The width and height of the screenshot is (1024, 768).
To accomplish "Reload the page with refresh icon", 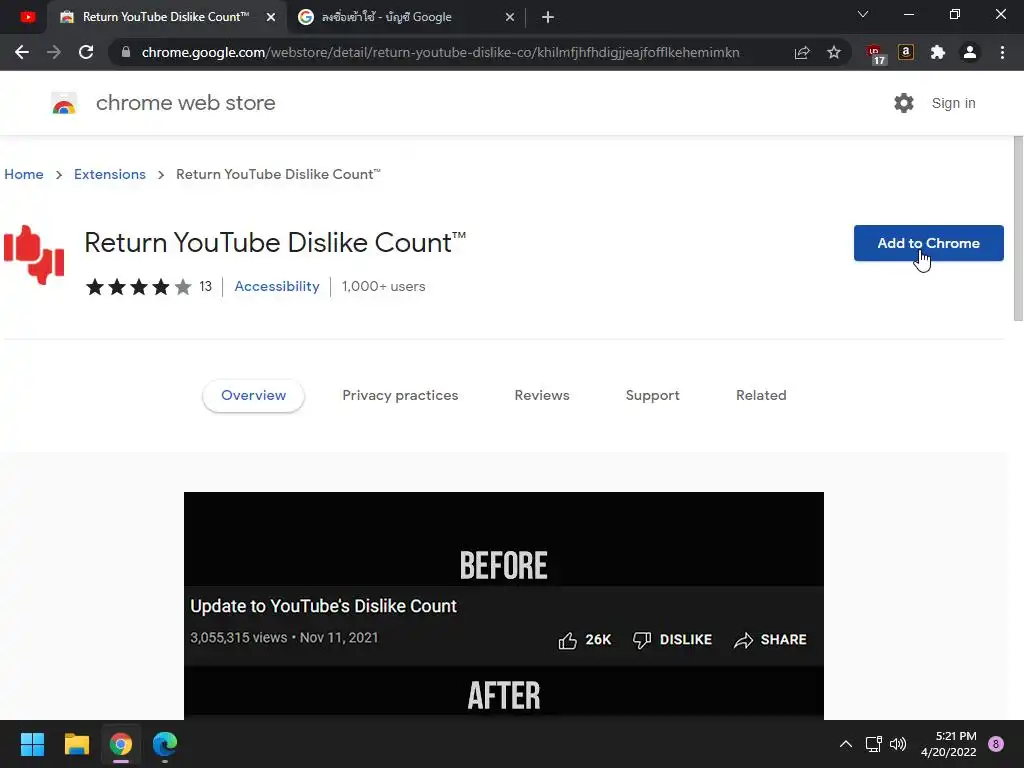I will click(x=86, y=52).
